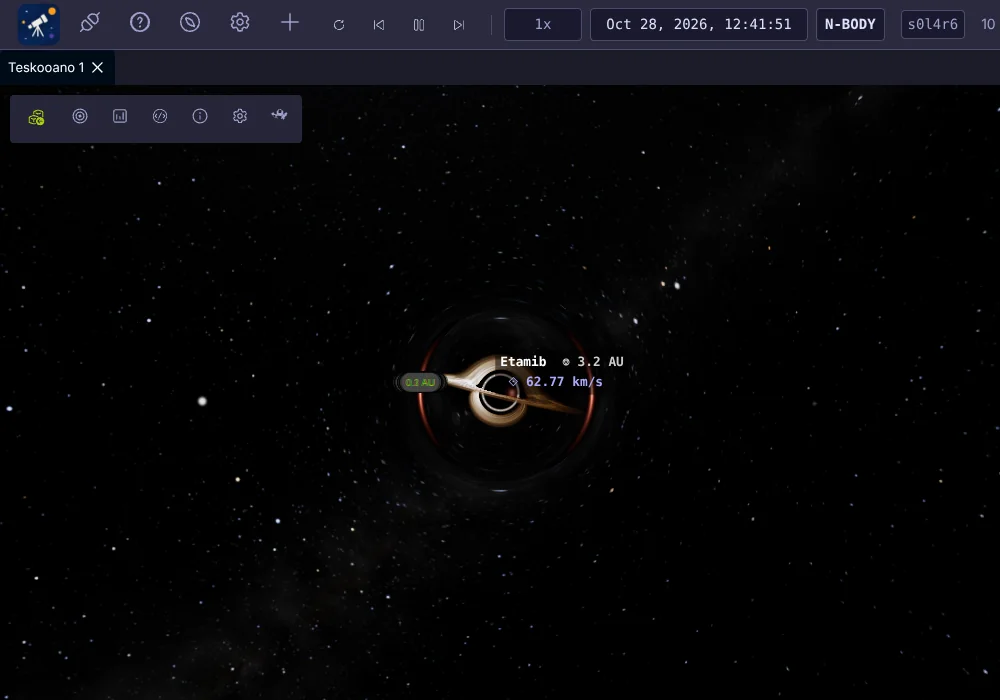
Task: Click the concentric circles focus icon
Action: [x=80, y=116]
